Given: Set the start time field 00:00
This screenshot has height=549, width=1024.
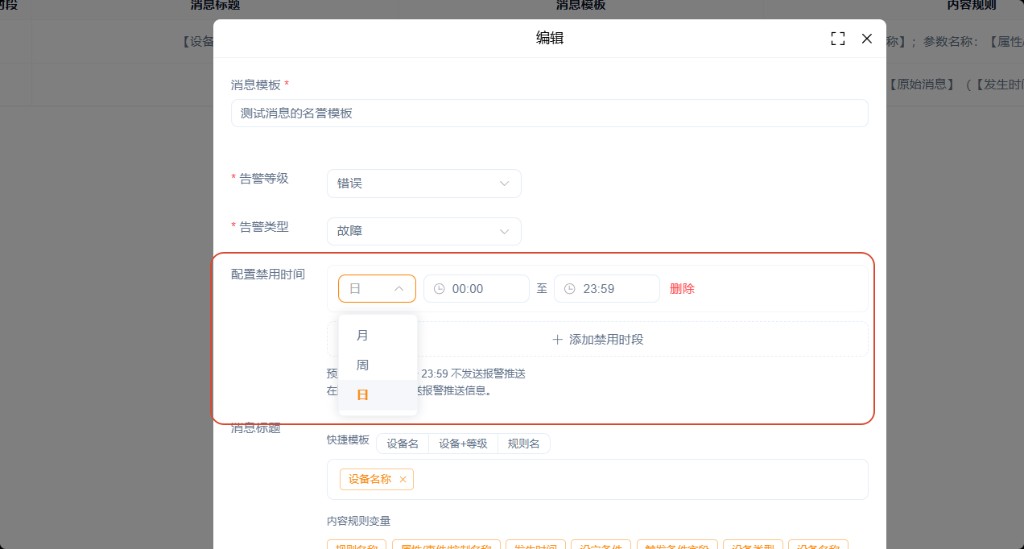Looking at the screenshot, I should (x=476, y=289).
